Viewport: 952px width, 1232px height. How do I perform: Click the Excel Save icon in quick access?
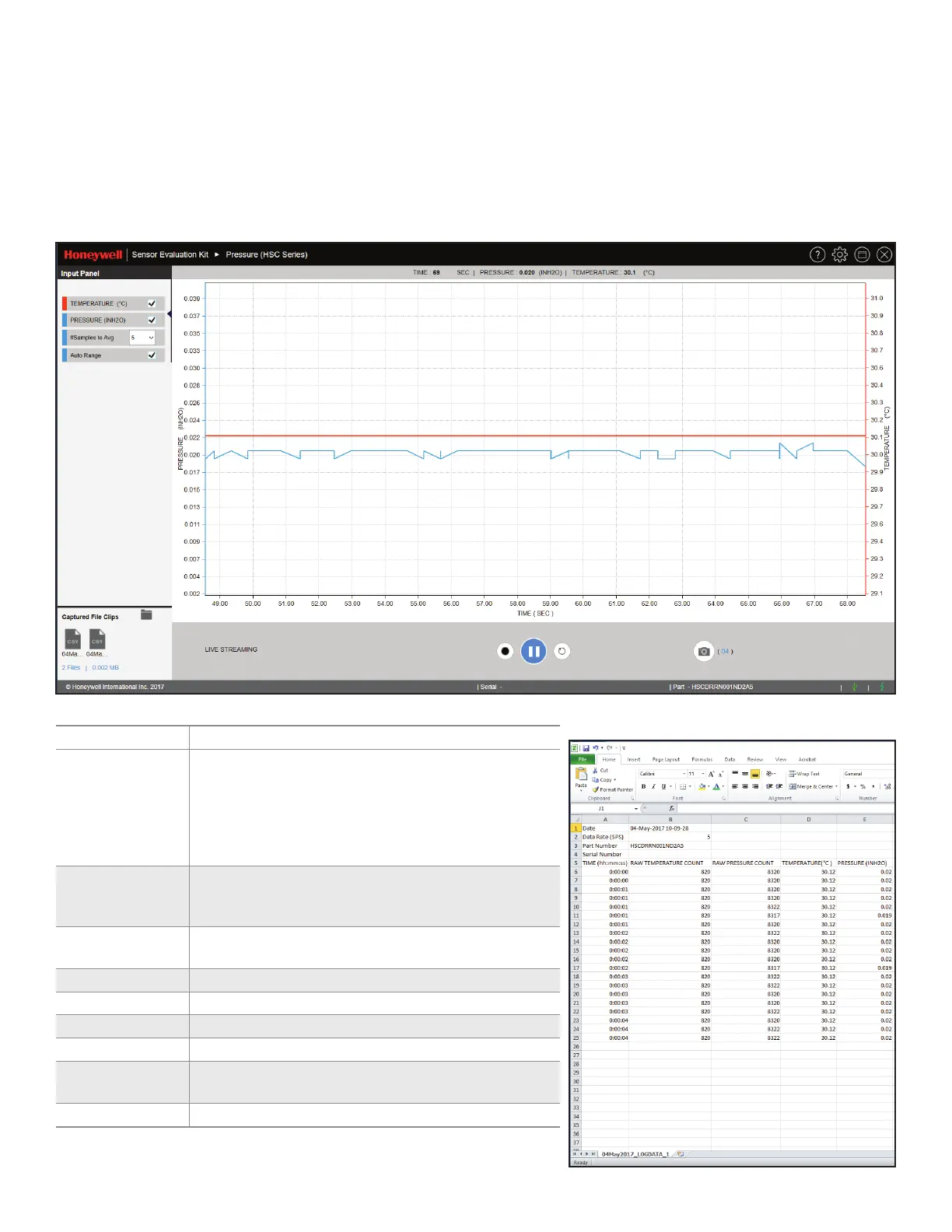tap(586, 748)
